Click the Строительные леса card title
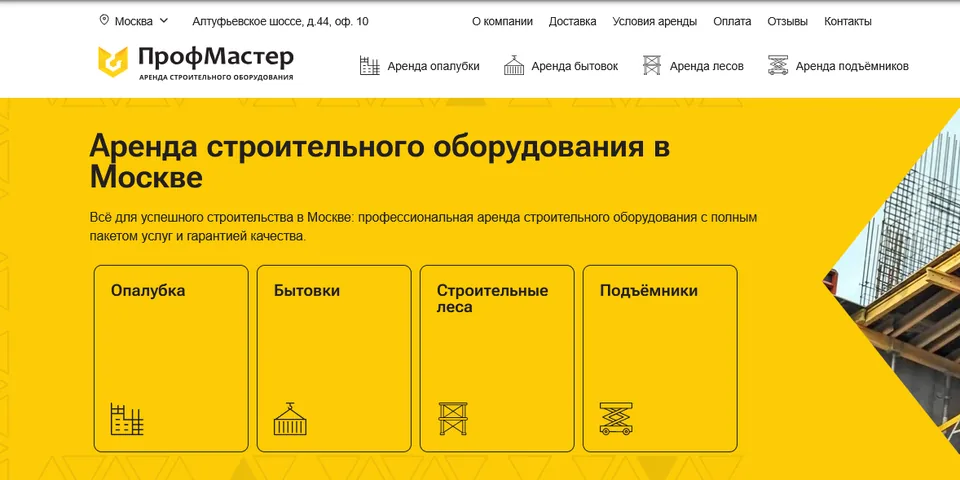 (x=492, y=298)
